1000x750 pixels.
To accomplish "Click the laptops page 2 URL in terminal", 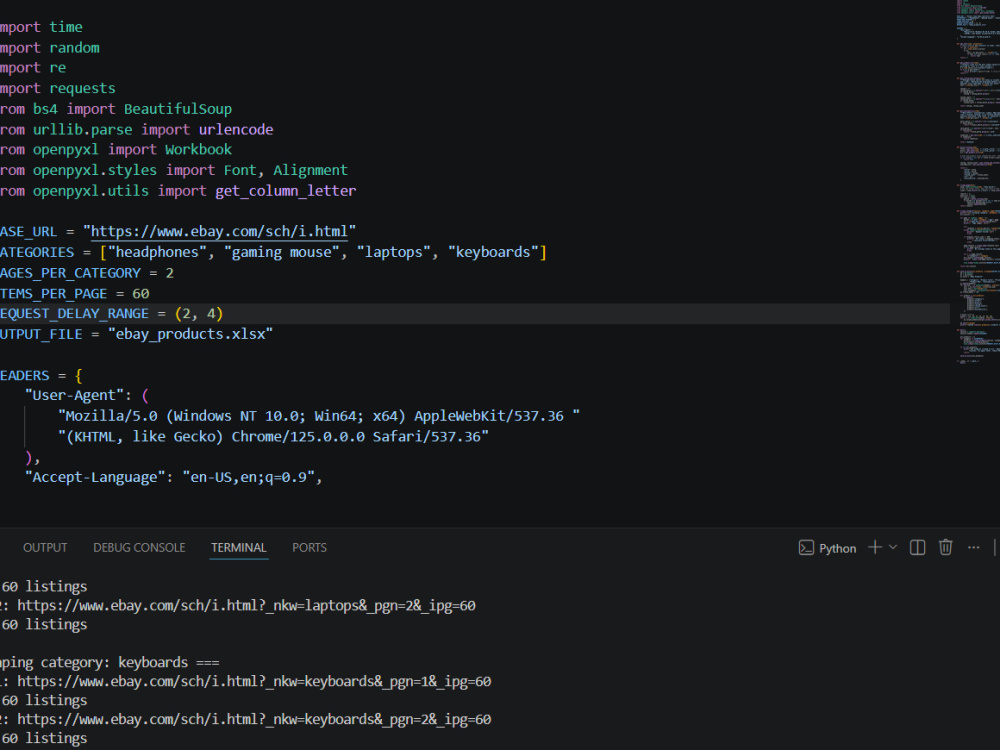I will (246, 606).
